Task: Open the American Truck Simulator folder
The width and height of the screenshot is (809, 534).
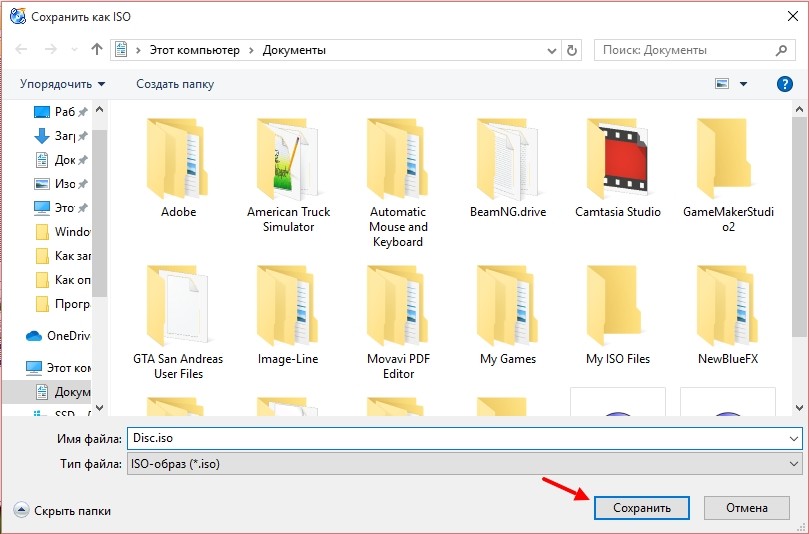Action: [x=288, y=160]
